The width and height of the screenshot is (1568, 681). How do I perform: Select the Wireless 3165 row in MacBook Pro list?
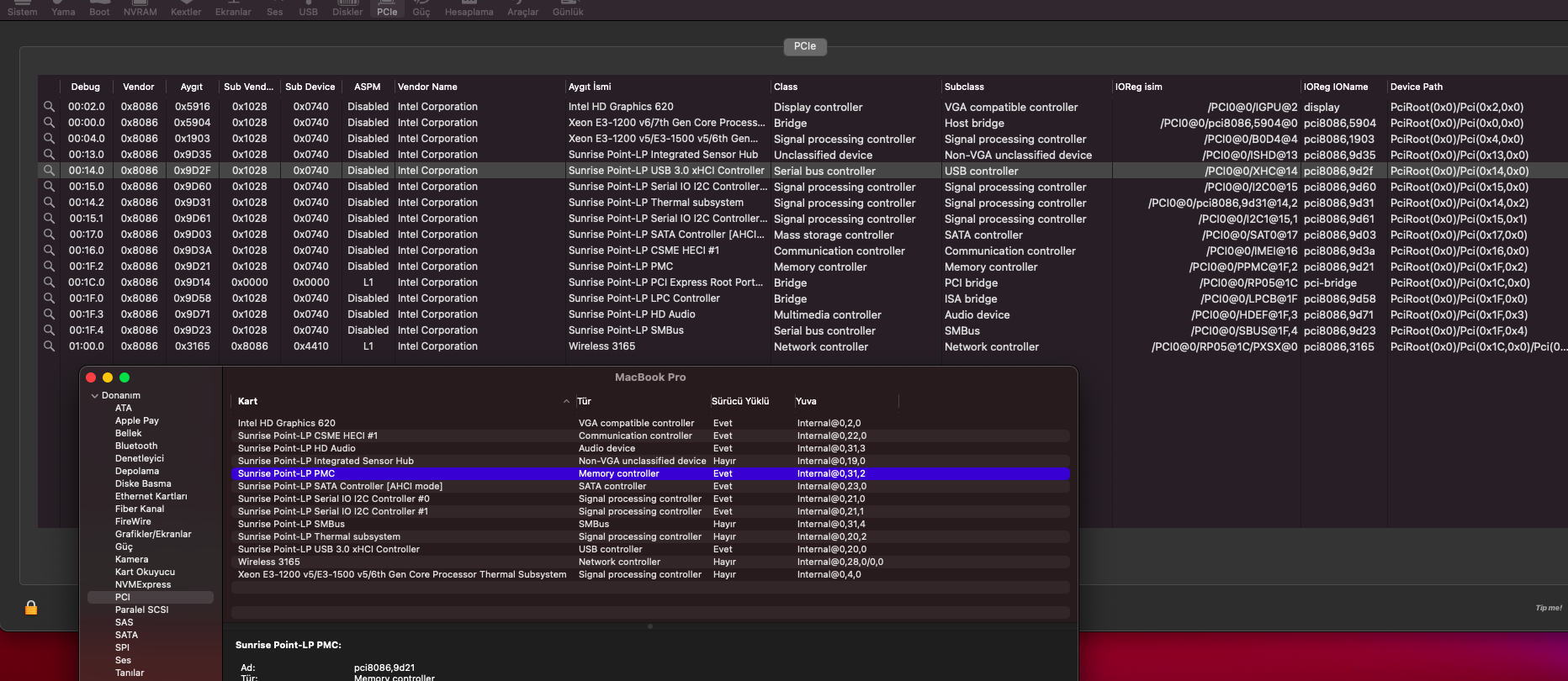(x=269, y=562)
